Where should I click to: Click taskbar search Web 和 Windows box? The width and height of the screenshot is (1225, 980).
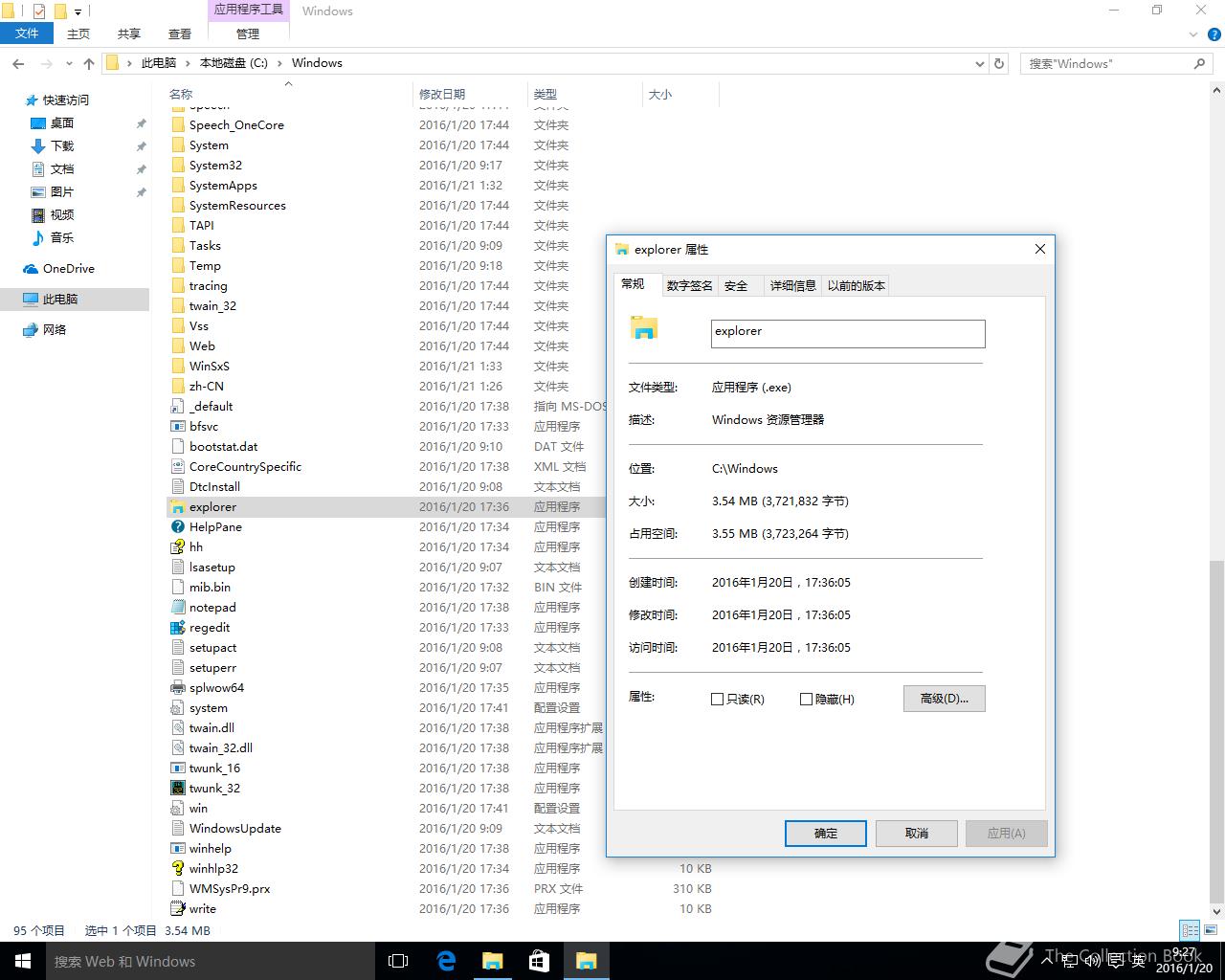pos(211,961)
